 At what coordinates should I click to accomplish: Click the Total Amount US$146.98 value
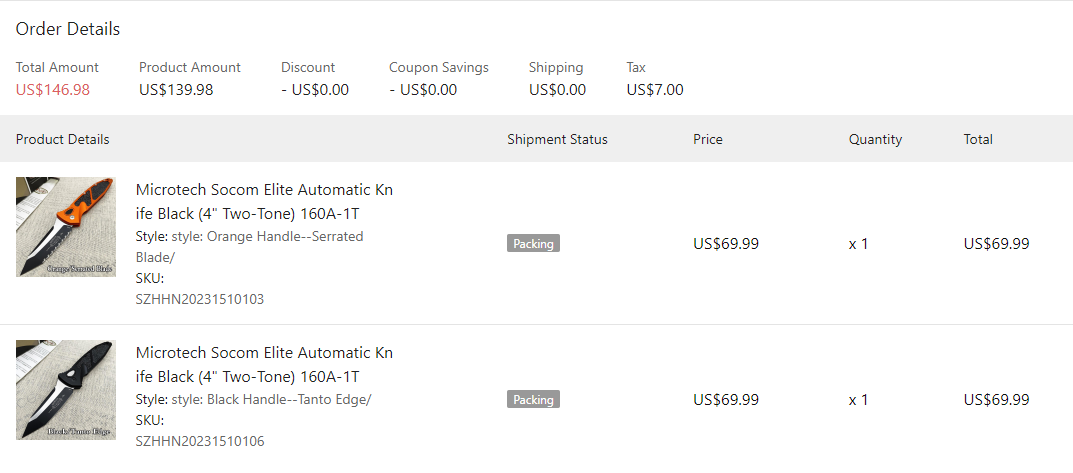[53, 89]
